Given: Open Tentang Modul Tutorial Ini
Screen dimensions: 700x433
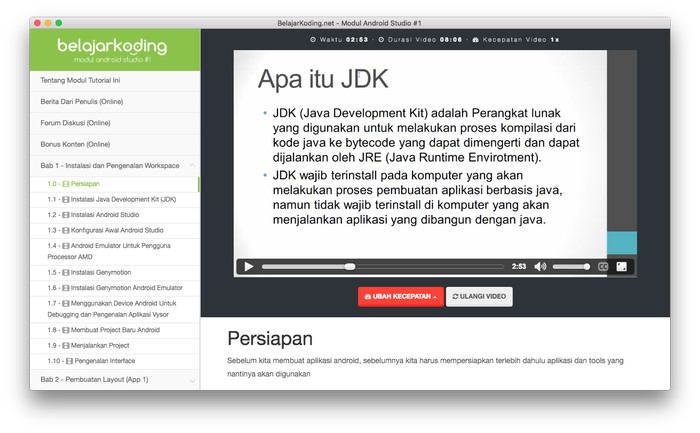Looking at the screenshot, I should coord(115,80).
